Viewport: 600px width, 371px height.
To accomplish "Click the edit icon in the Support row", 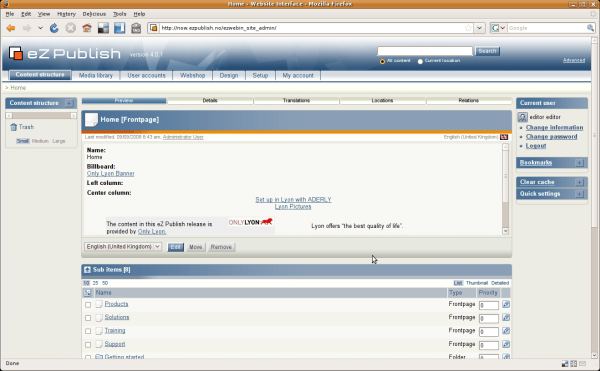I will pyautogui.click(x=506, y=344).
